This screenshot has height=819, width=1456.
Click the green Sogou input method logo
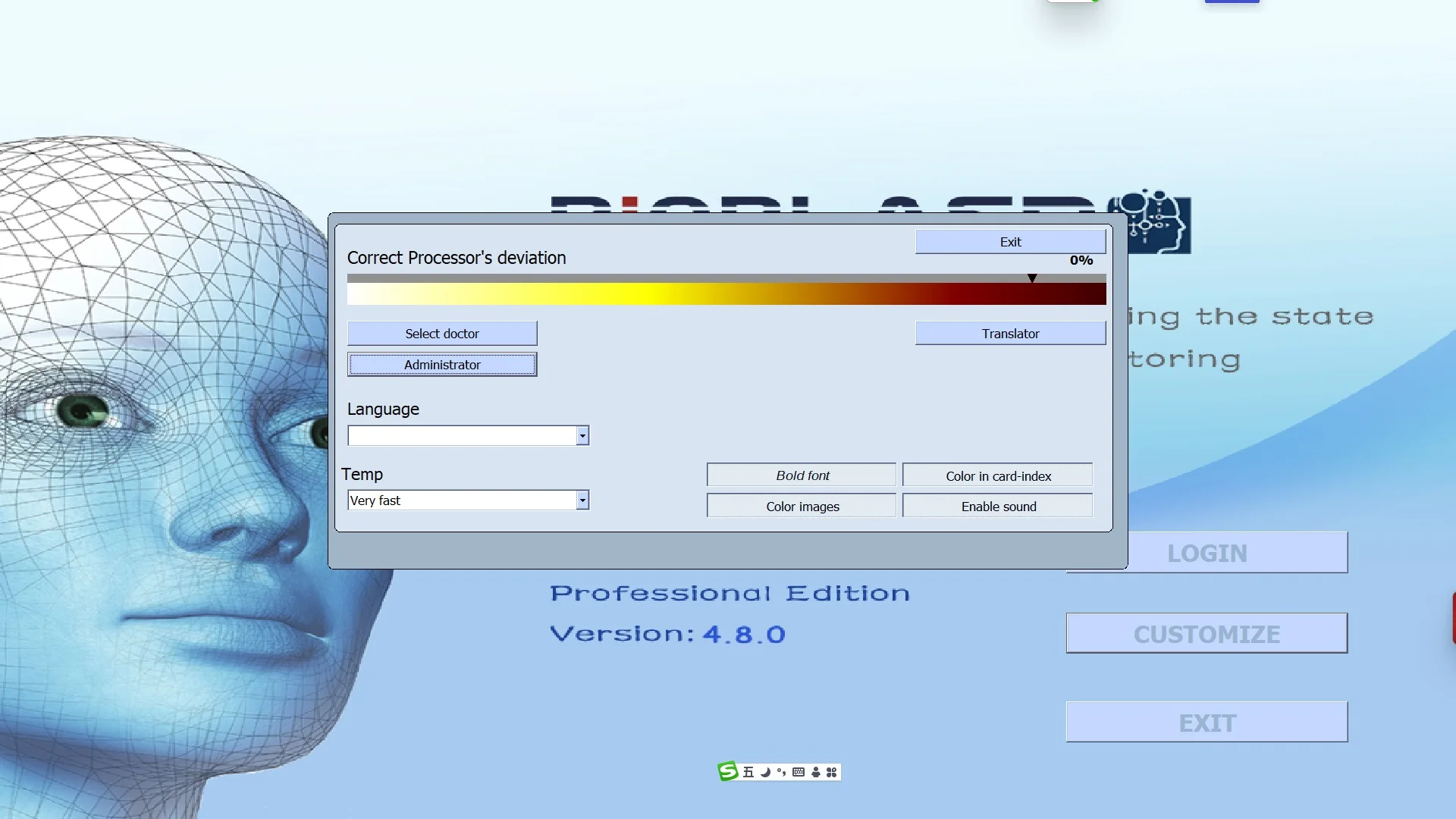click(727, 772)
